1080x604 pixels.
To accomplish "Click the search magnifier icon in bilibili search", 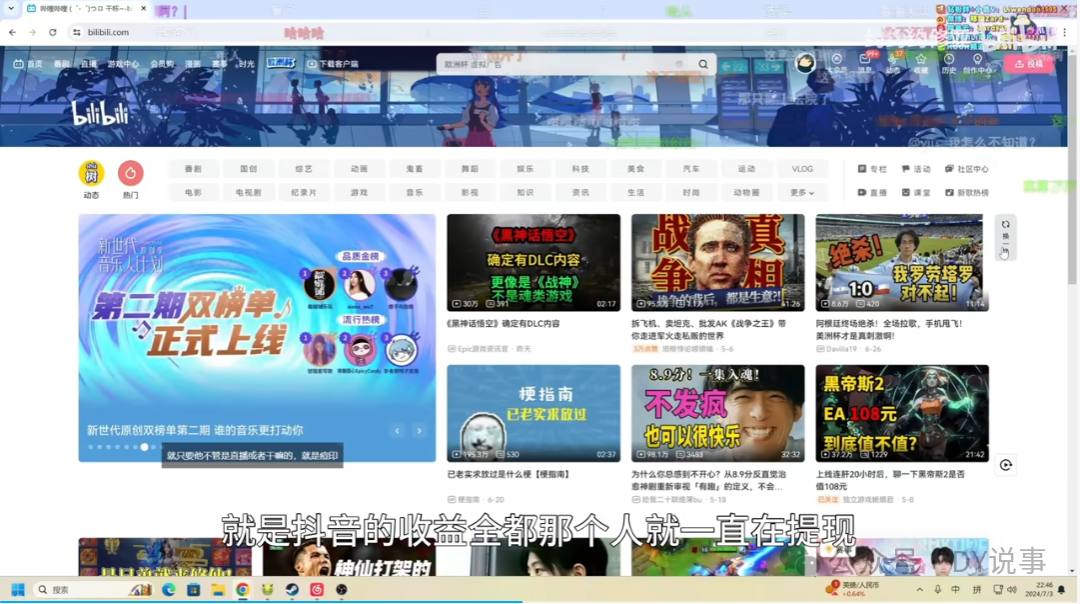I will pyautogui.click(x=703, y=64).
